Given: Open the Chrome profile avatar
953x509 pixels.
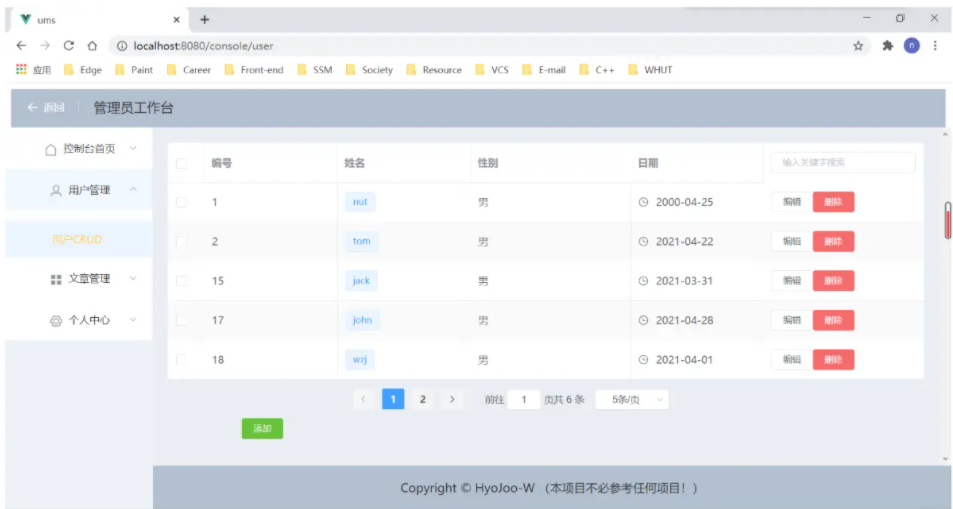Looking at the screenshot, I should click(912, 46).
